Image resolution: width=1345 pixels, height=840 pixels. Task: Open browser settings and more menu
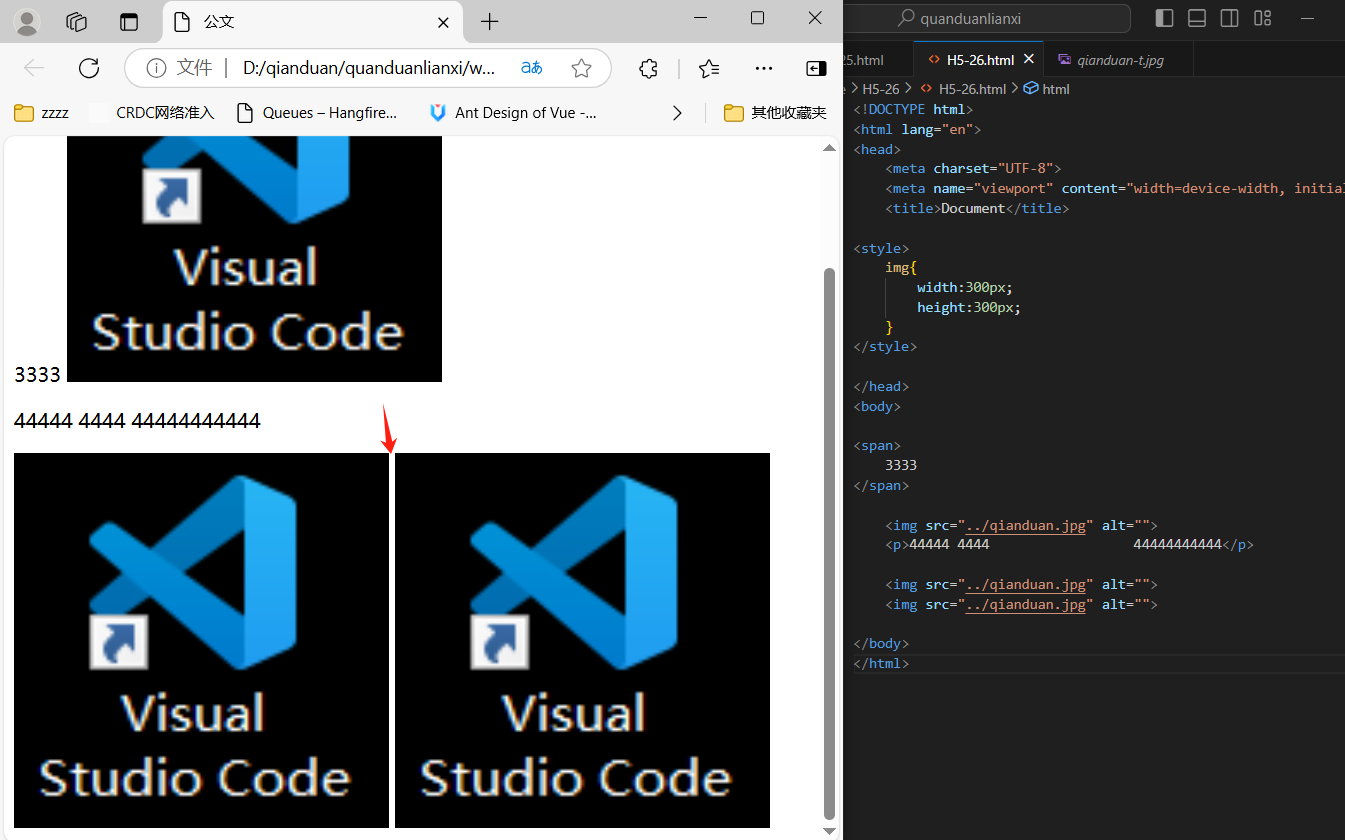point(764,68)
